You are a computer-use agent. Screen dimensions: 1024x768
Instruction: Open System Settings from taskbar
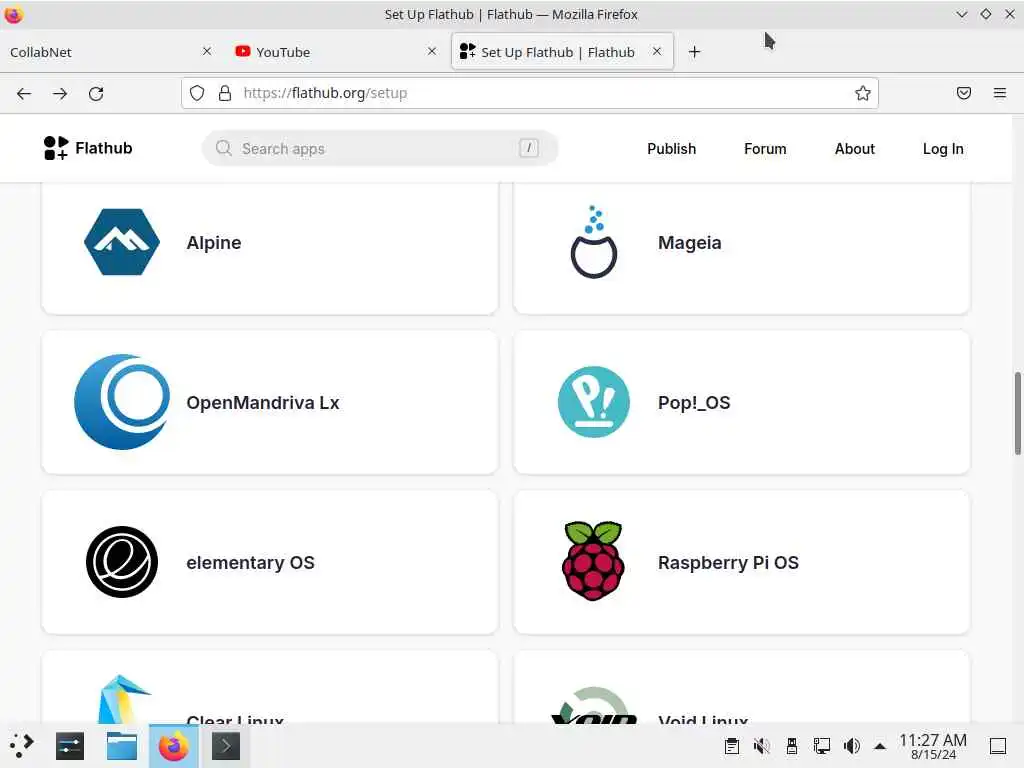point(70,746)
